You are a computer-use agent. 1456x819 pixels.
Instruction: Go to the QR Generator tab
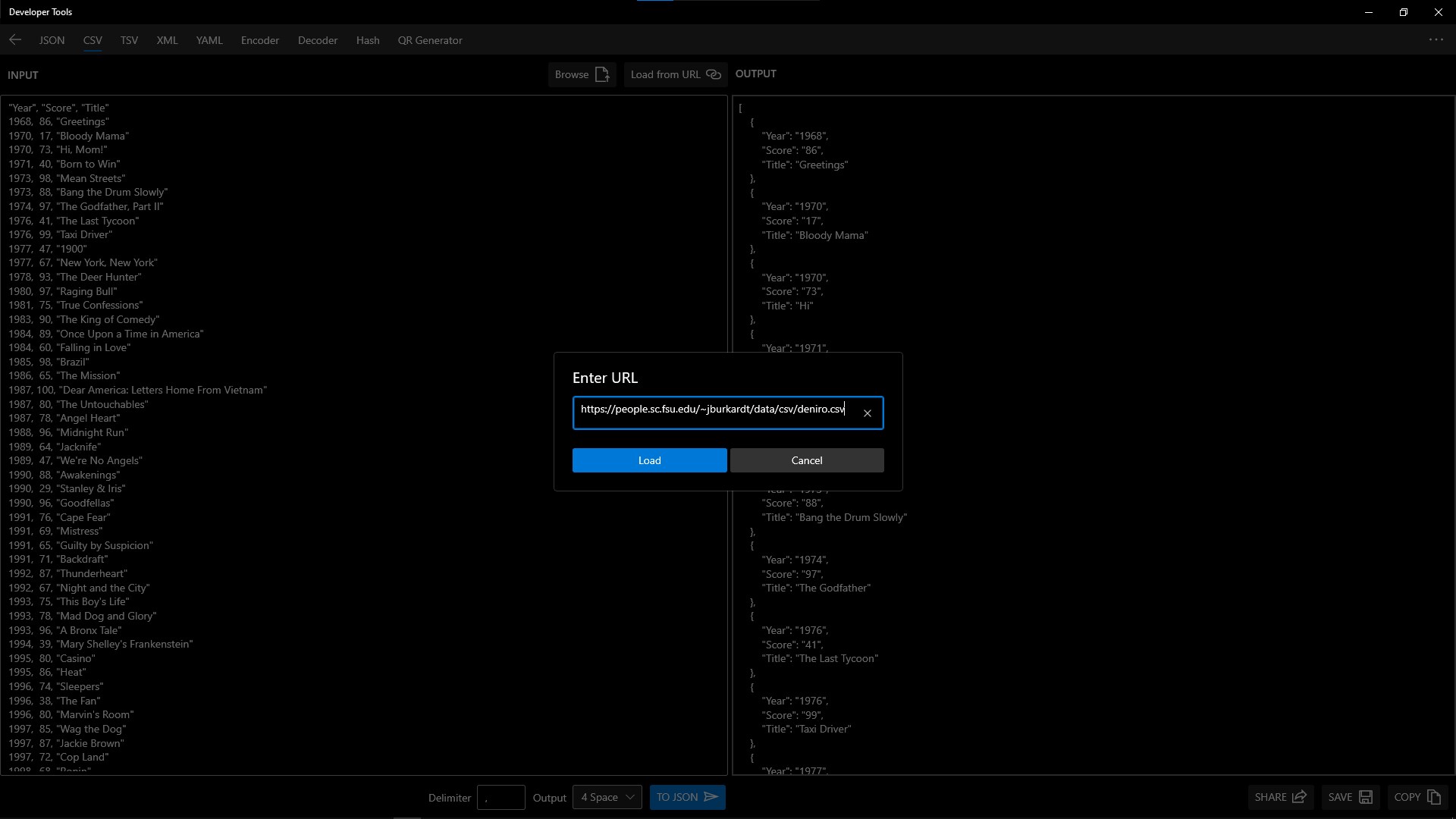tap(430, 40)
